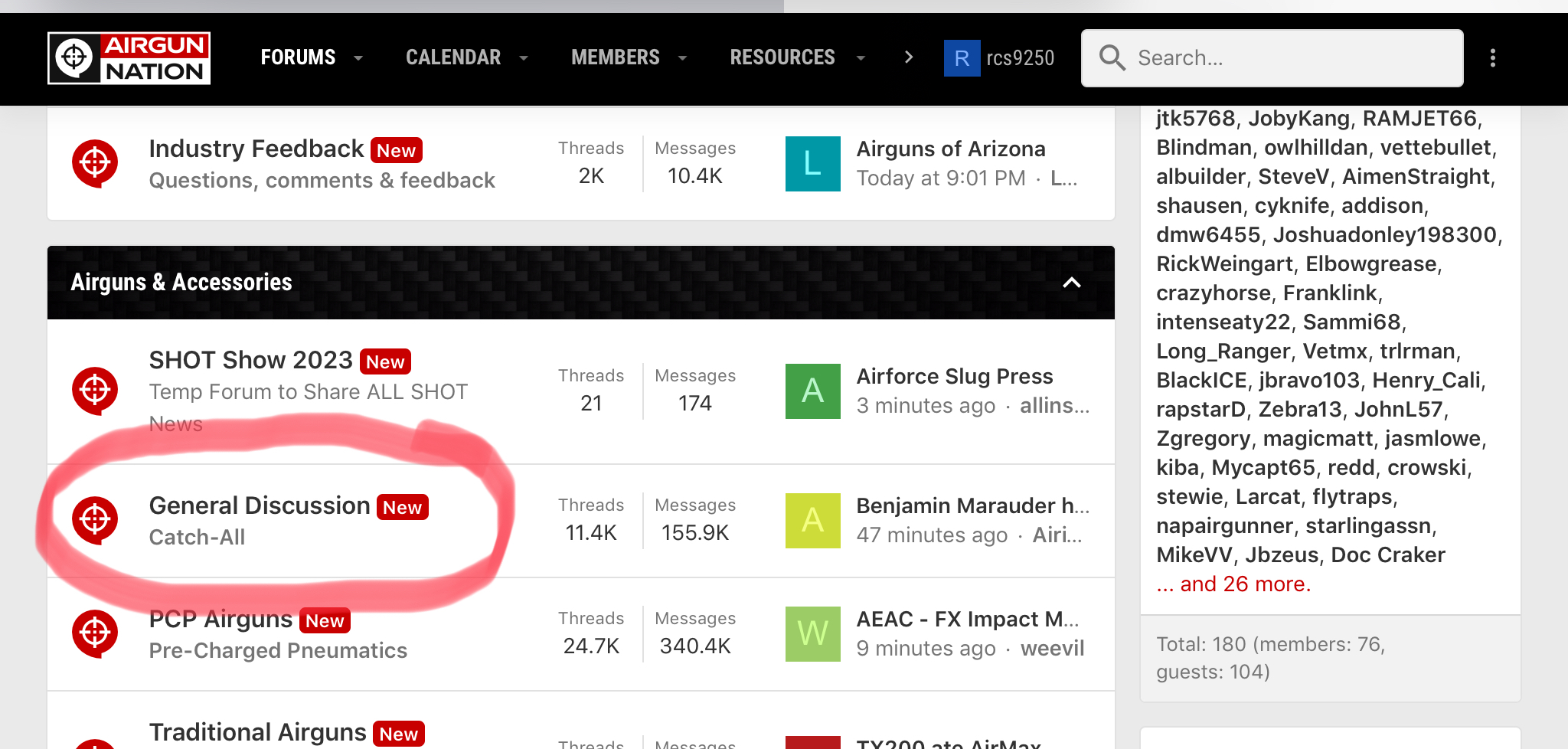
Task: Click the '9 minutes ago' timestamp
Action: coord(926,648)
